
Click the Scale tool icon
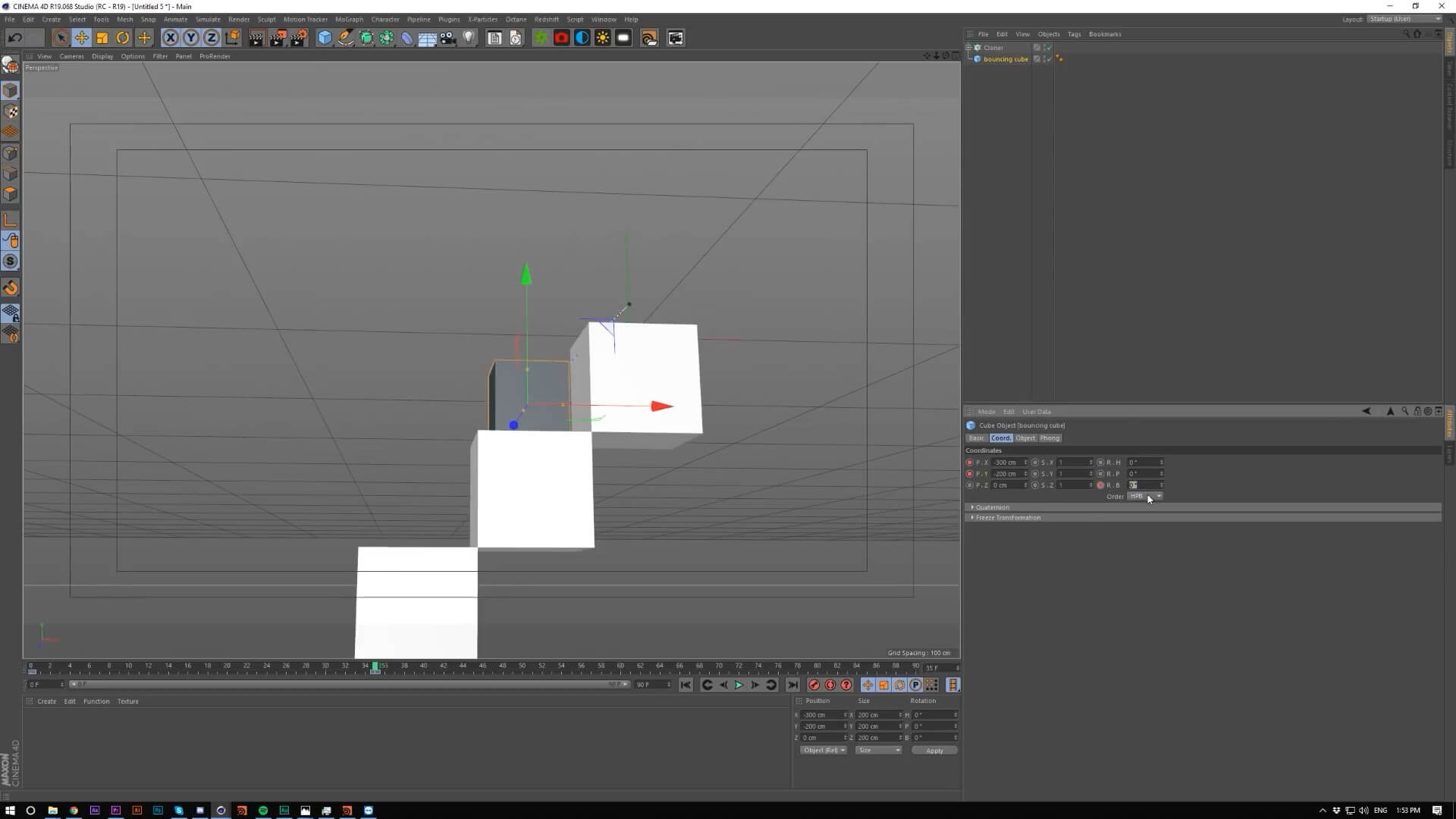[x=102, y=38]
